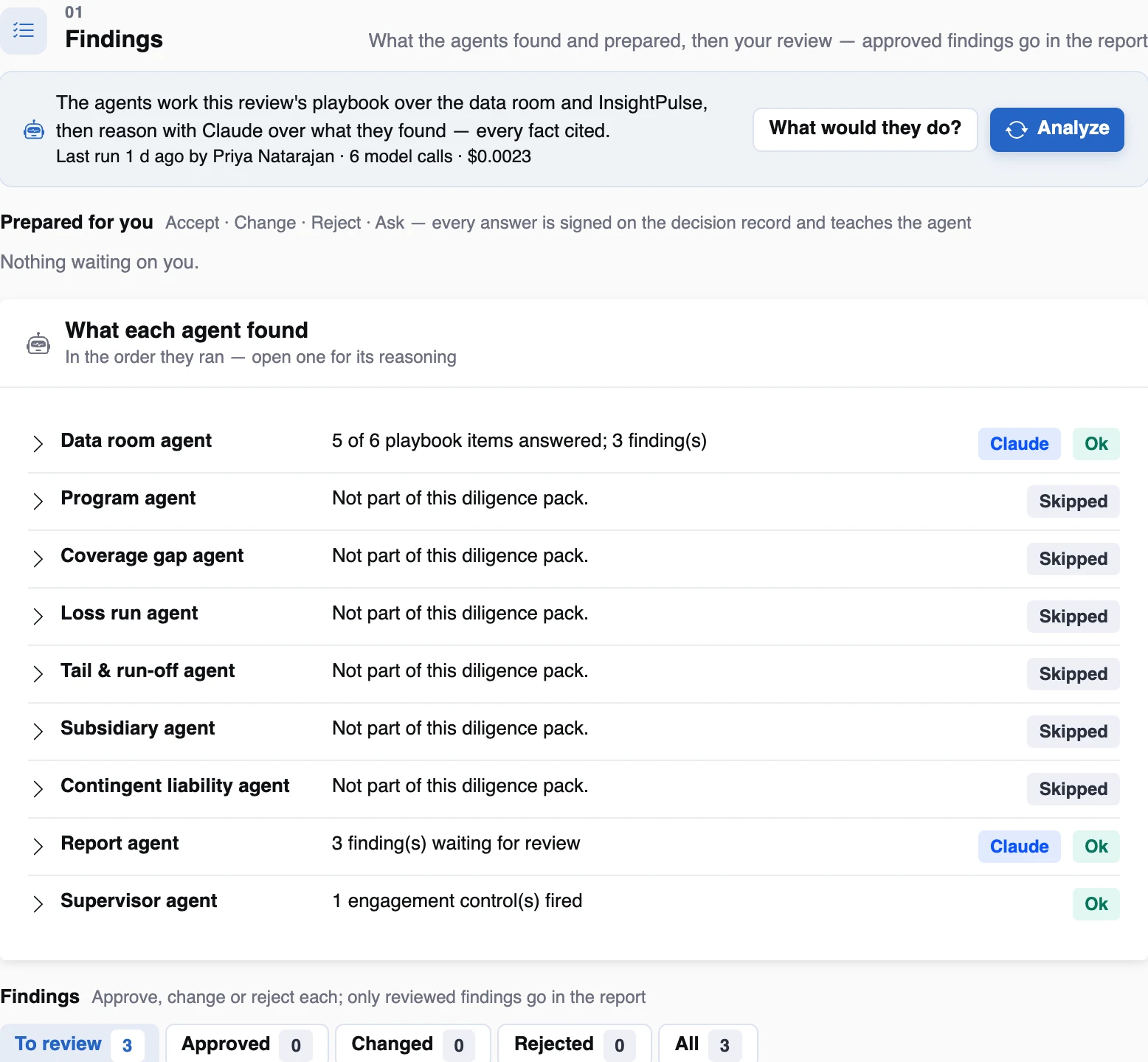The image size is (1148, 1062).
Task: Click the robot icon next to What each agent found
Action: click(x=38, y=343)
